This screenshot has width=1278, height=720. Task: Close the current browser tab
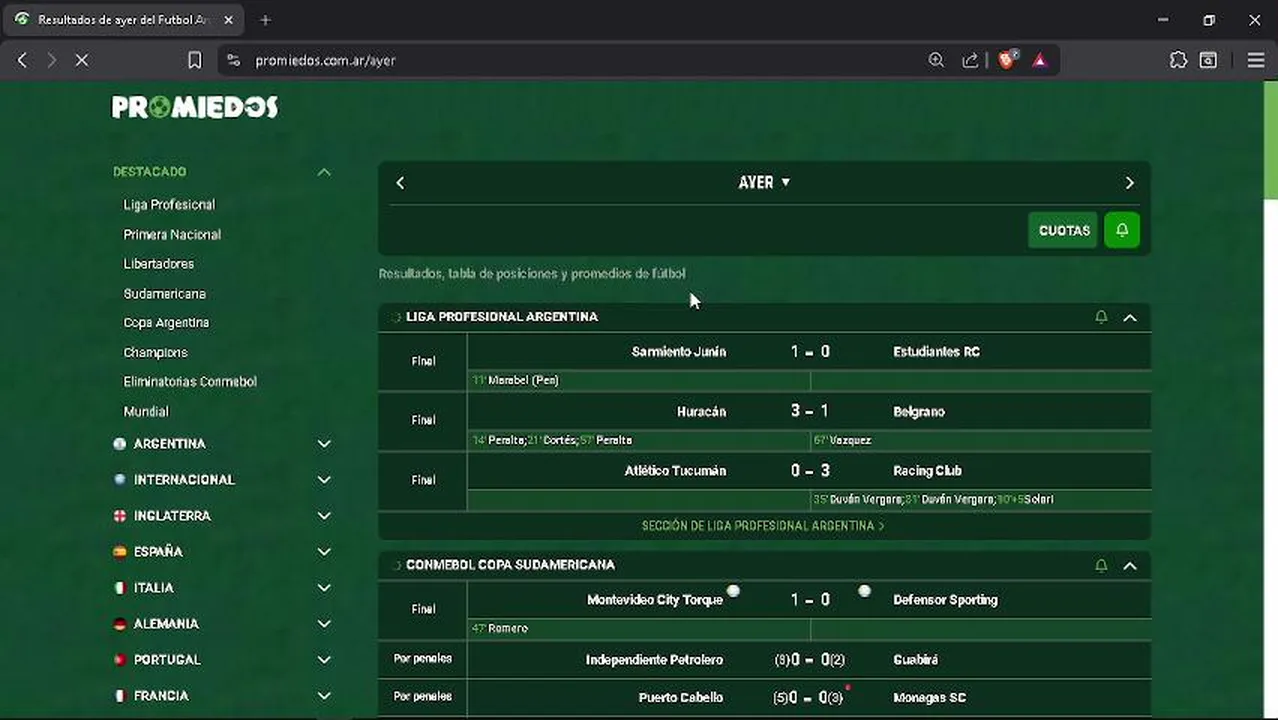(229, 20)
